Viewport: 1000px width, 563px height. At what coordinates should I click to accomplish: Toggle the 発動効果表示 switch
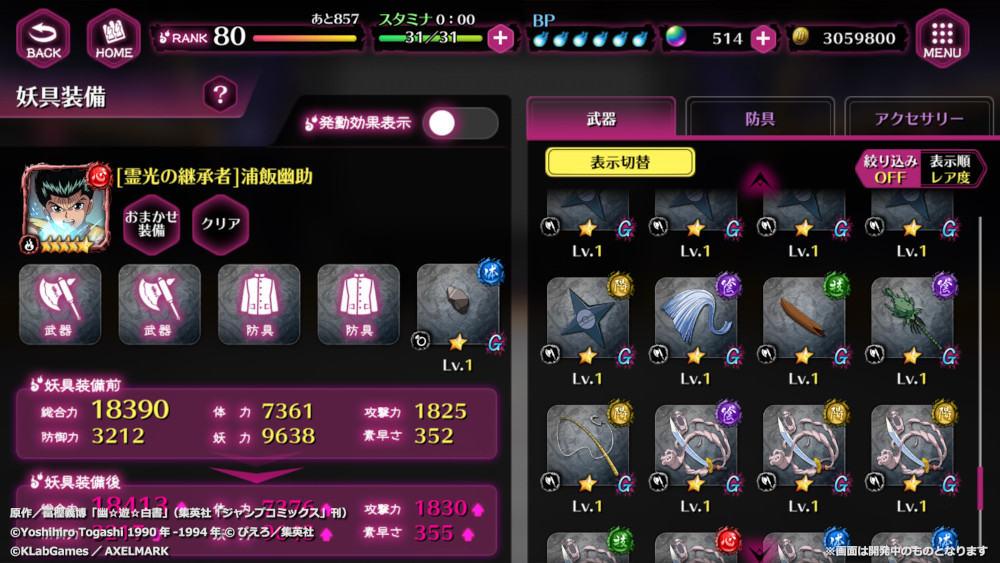point(460,123)
